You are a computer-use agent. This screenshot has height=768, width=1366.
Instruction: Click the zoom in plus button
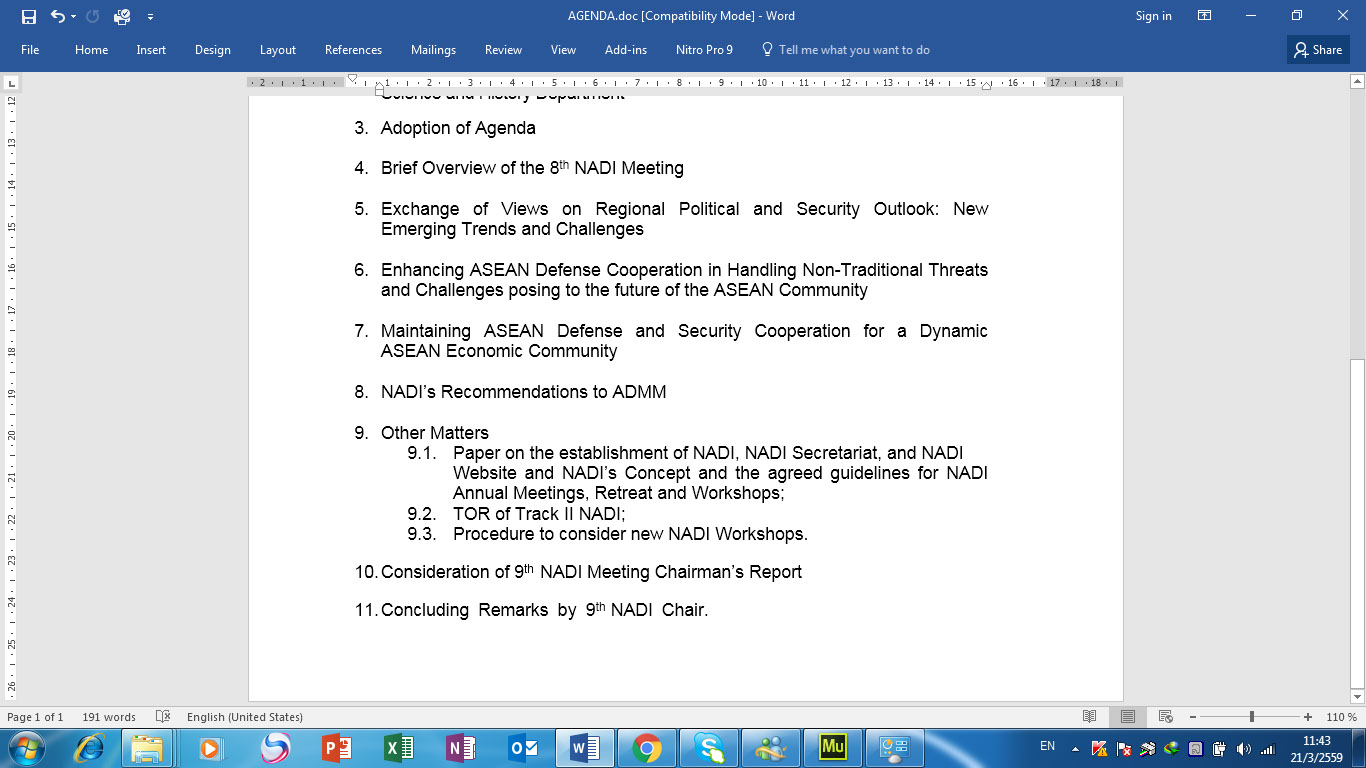(x=1308, y=717)
